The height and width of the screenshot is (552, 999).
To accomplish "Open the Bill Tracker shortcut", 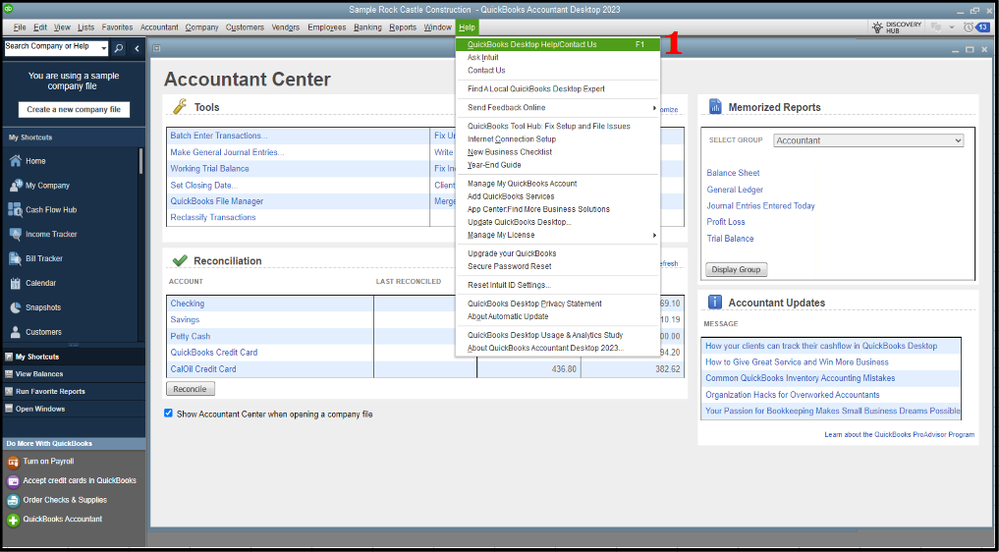I will pyautogui.click(x=43, y=259).
